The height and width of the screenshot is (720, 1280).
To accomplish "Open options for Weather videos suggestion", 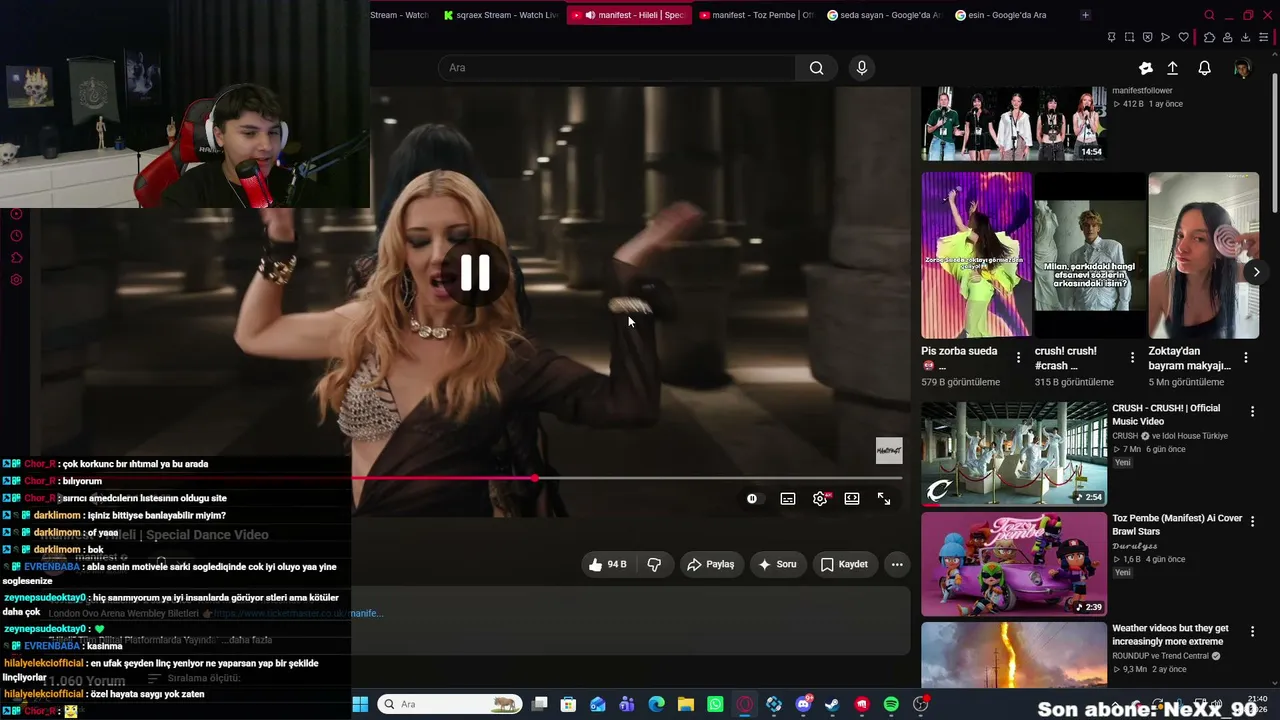I will (1252, 631).
